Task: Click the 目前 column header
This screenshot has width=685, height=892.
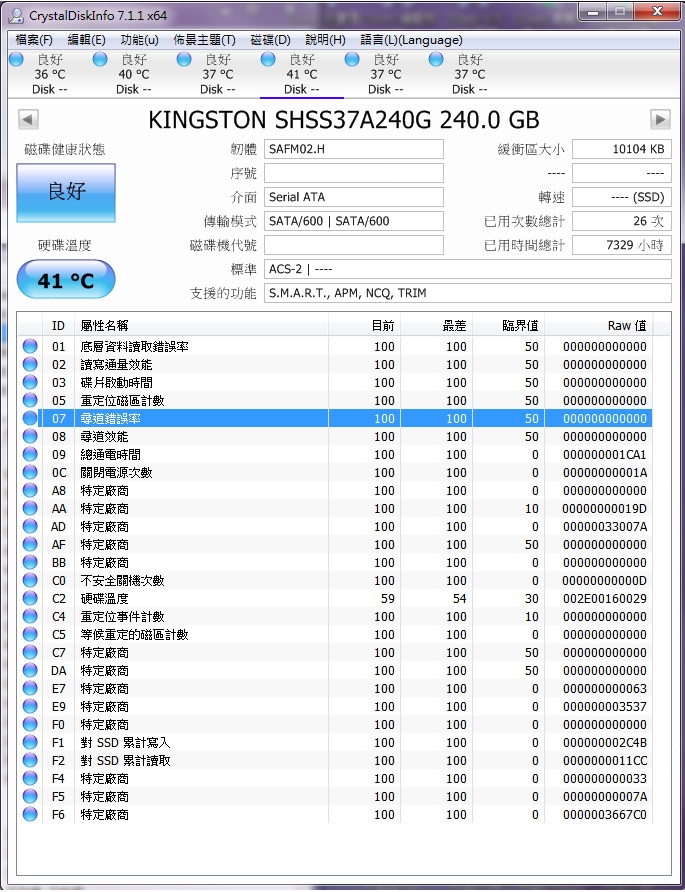Action: click(365, 325)
